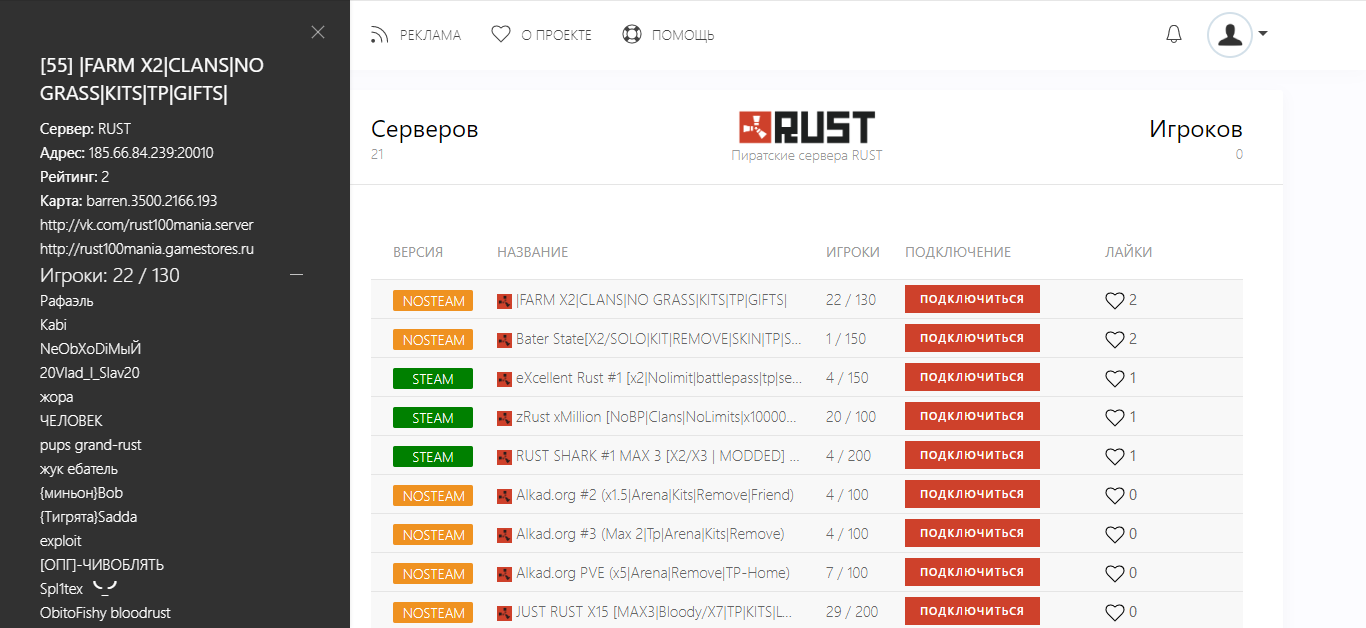Click Rust icon next to zRust xMillion
The width and height of the screenshot is (1366, 628).
click(x=504, y=417)
